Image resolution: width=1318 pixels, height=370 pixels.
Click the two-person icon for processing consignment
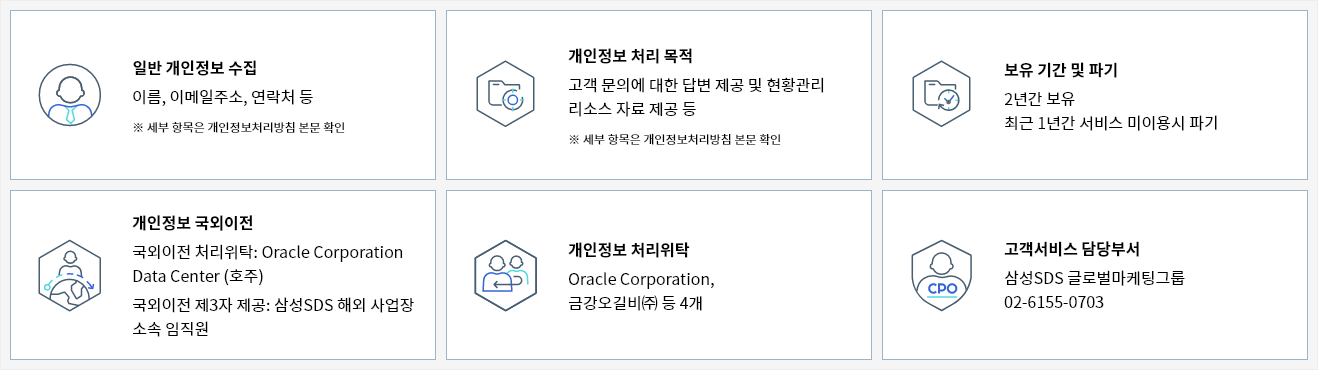coord(506,275)
